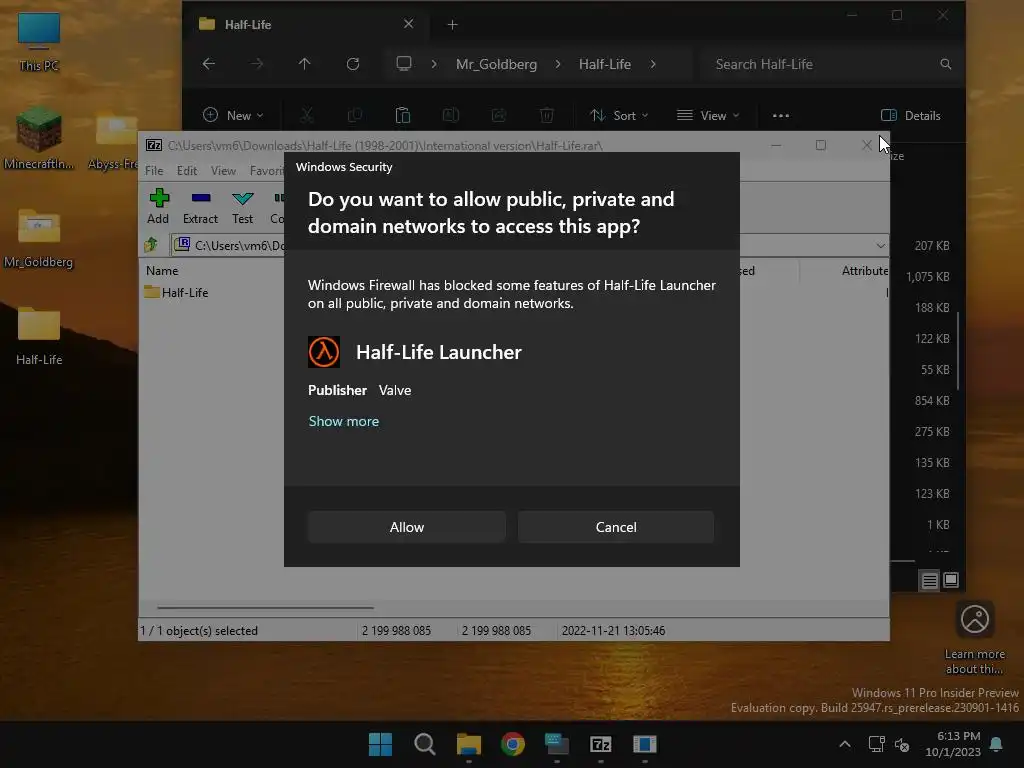Go back in File Explorer

(209, 64)
